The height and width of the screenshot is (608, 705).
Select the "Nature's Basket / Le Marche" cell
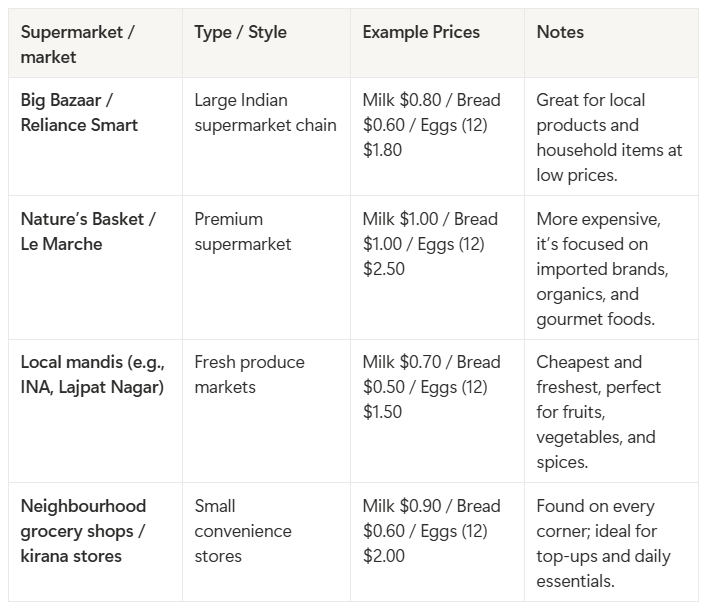point(88,231)
